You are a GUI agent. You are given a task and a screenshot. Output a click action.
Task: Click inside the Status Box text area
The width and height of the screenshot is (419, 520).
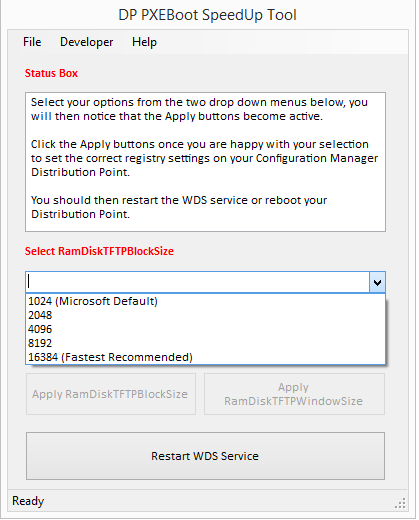[x=205, y=162]
